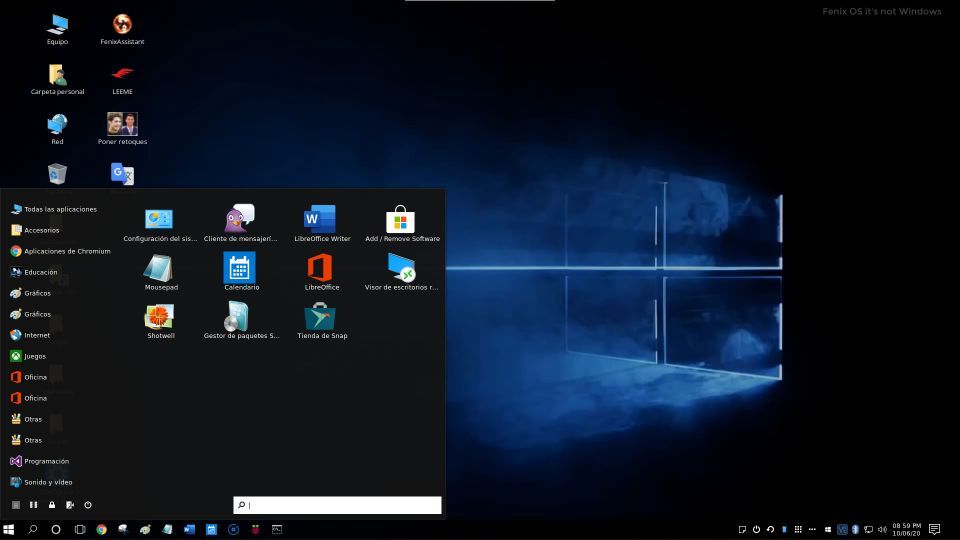
Task: Click the VNC tray icon
Action: (x=842, y=530)
